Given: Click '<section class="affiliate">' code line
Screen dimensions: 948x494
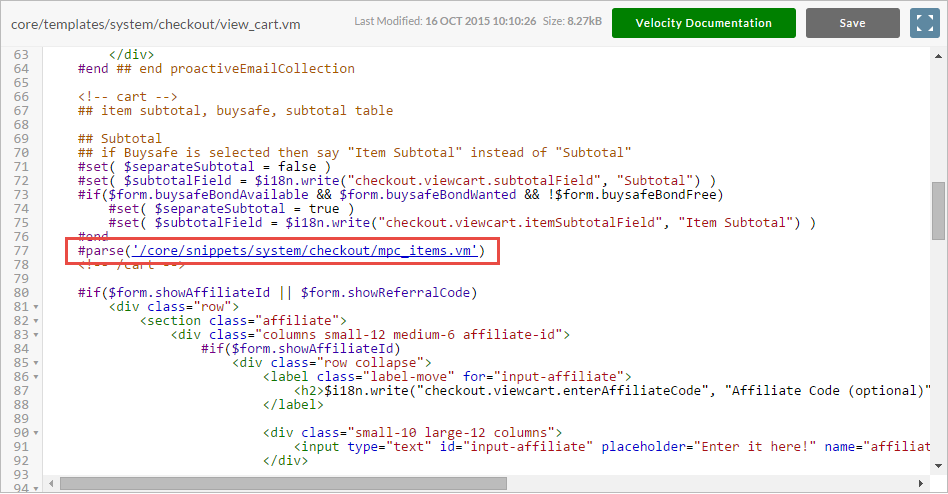Looking at the screenshot, I should [244, 321].
